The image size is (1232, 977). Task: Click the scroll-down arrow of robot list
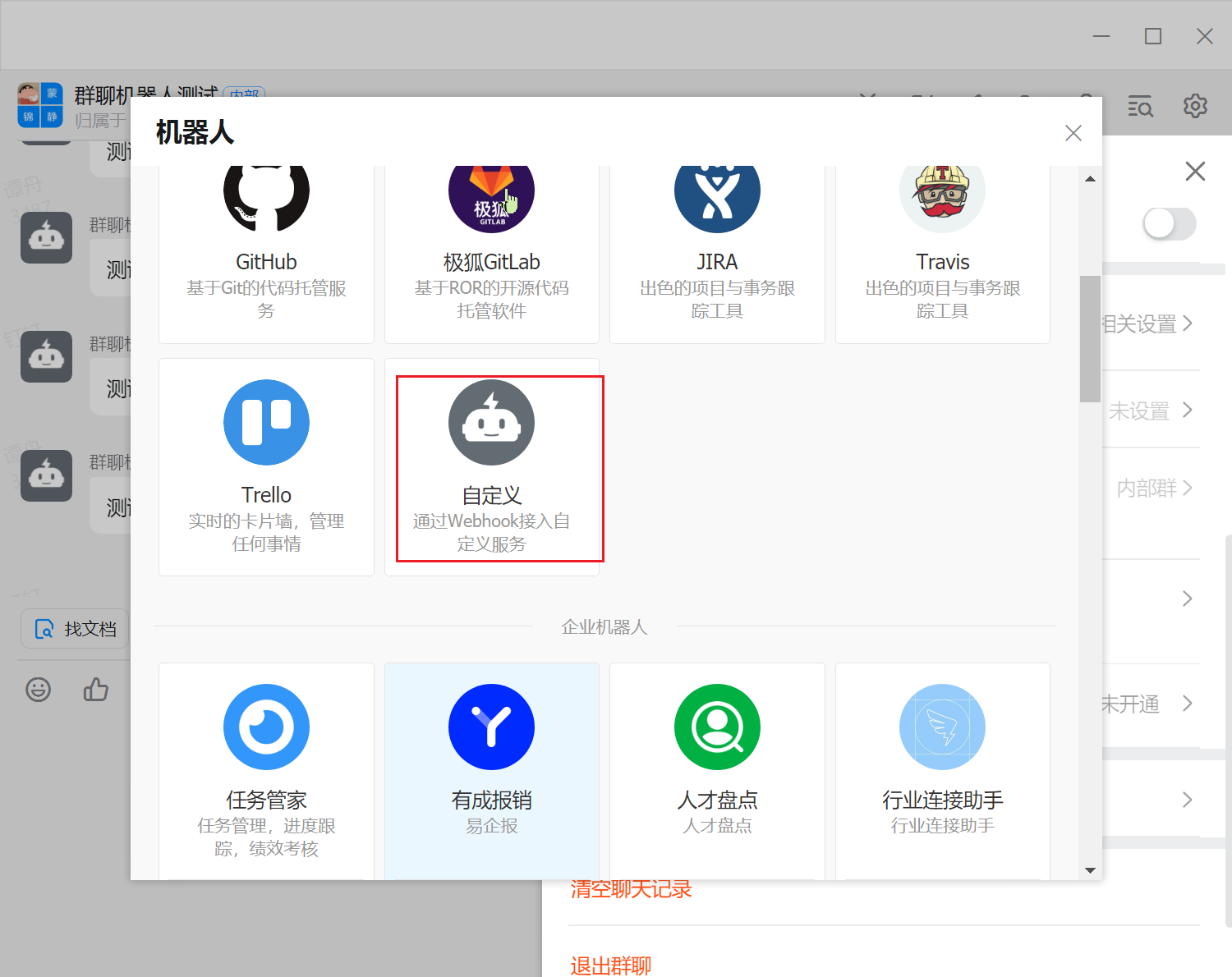pyautogui.click(x=1090, y=870)
